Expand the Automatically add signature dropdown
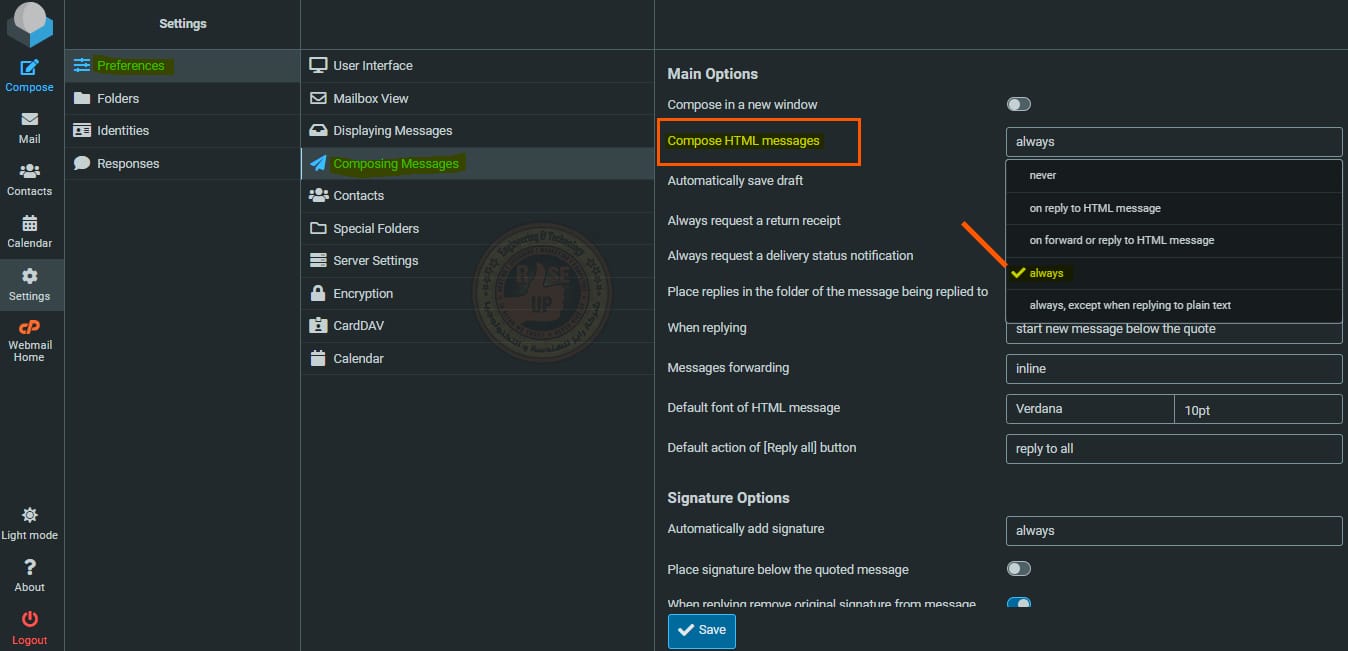Screen dimensions: 1348x651 (1173, 531)
